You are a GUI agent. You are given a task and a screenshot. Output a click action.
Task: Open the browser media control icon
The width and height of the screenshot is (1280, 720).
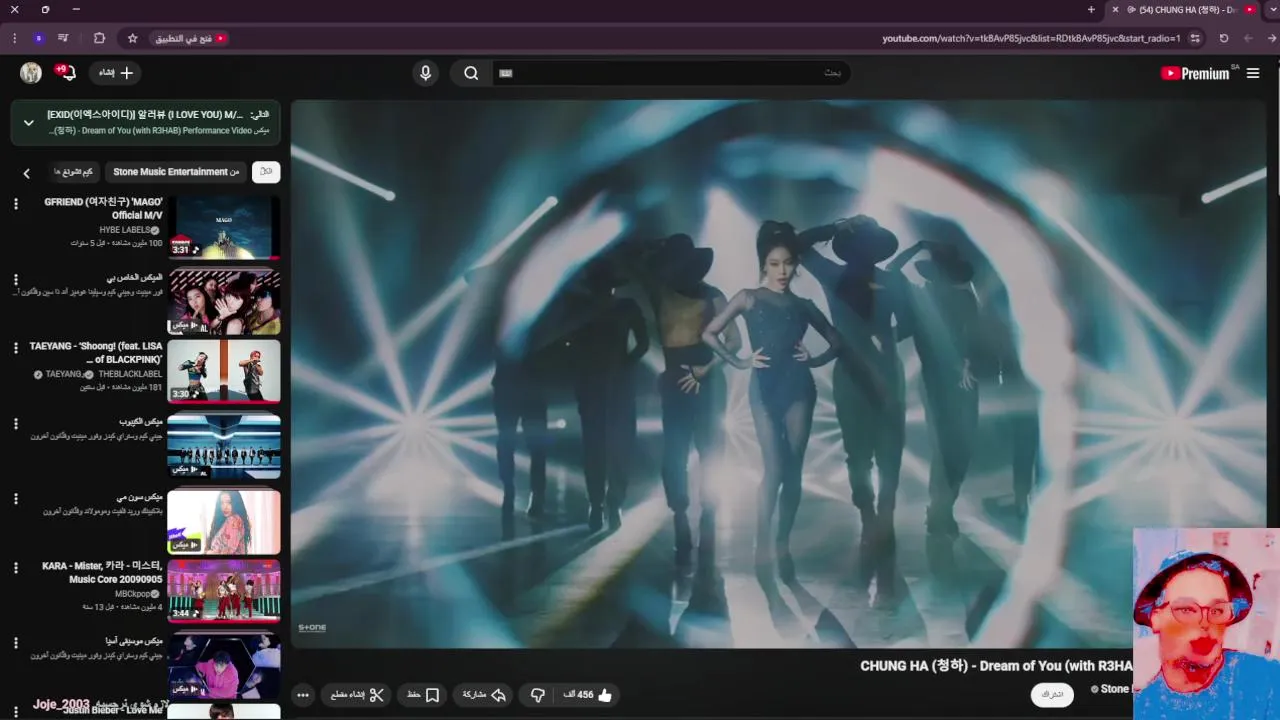click(x=64, y=38)
